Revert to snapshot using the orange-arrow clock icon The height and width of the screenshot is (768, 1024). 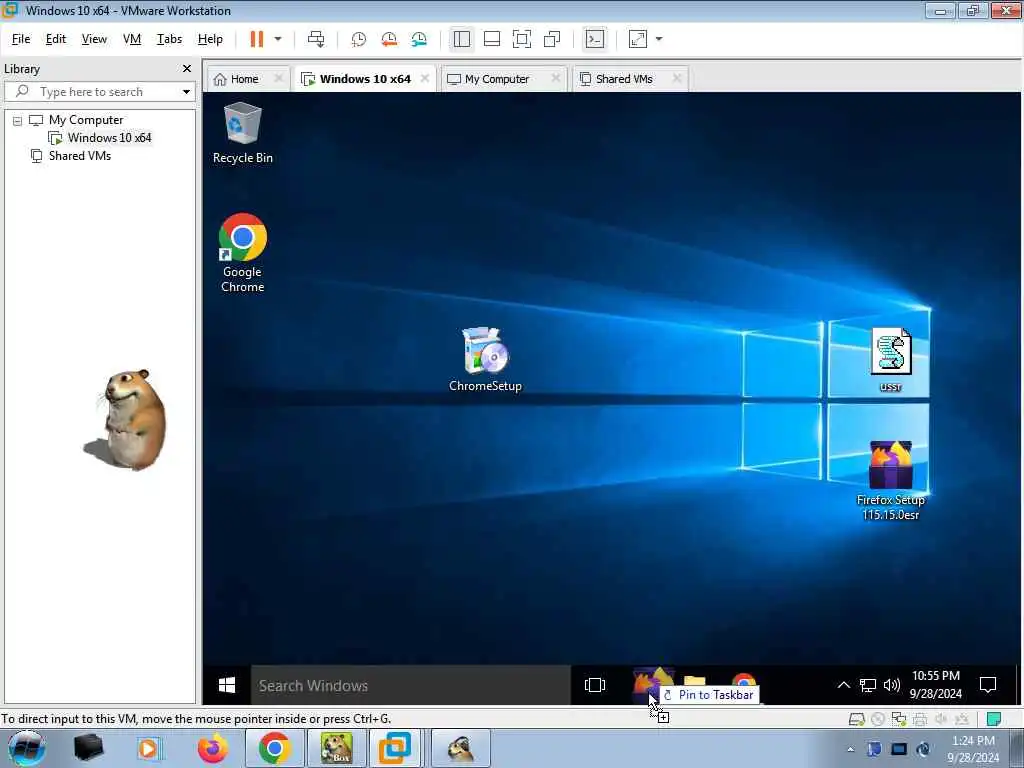coord(389,39)
